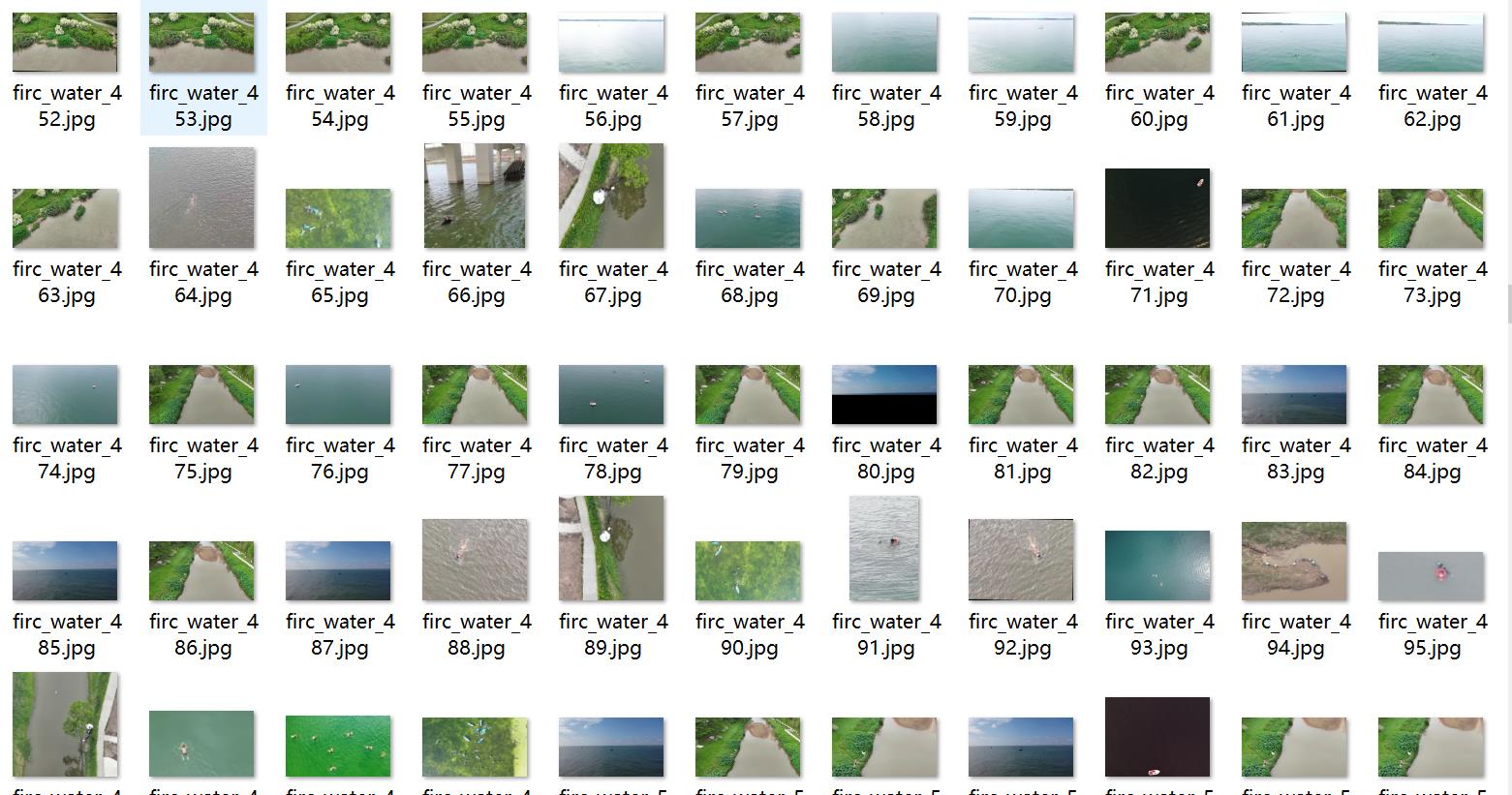The image size is (1512, 795).
Task: Click the vertical scrollbar thumb at right edge
Action: coord(1508,304)
